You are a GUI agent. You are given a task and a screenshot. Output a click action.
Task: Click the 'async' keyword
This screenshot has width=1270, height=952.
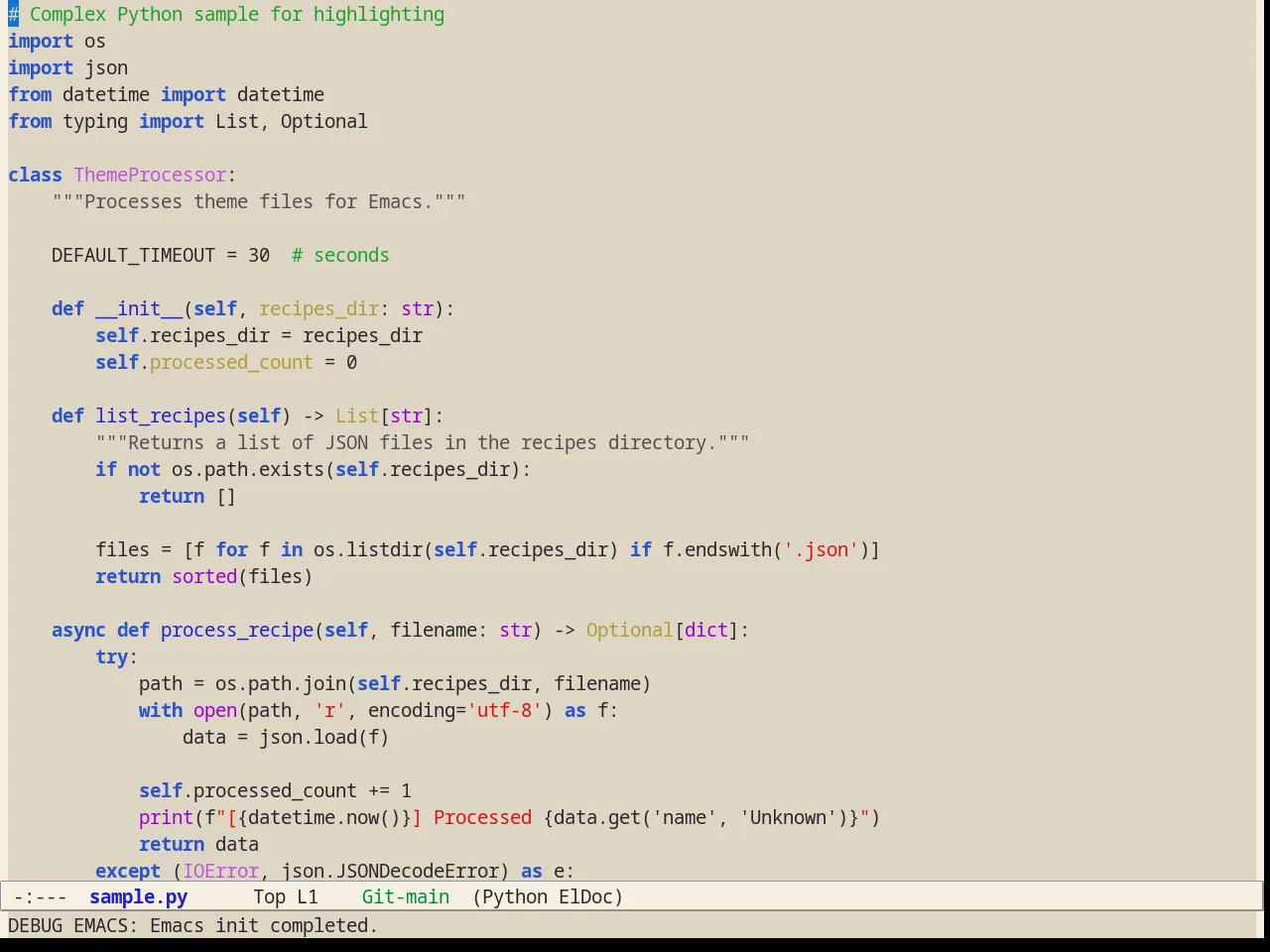(x=78, y=631)
